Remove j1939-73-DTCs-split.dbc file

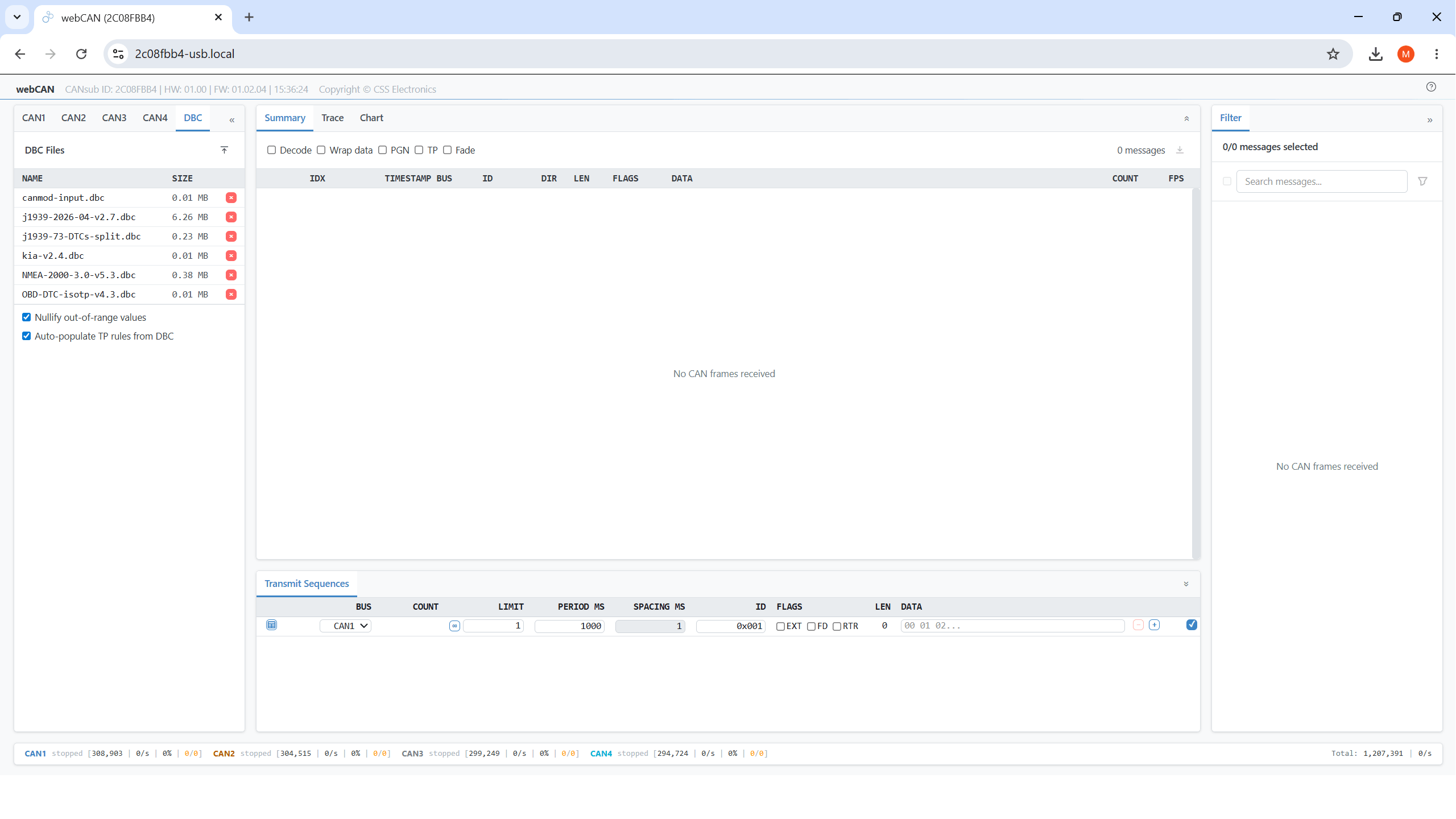231,236
